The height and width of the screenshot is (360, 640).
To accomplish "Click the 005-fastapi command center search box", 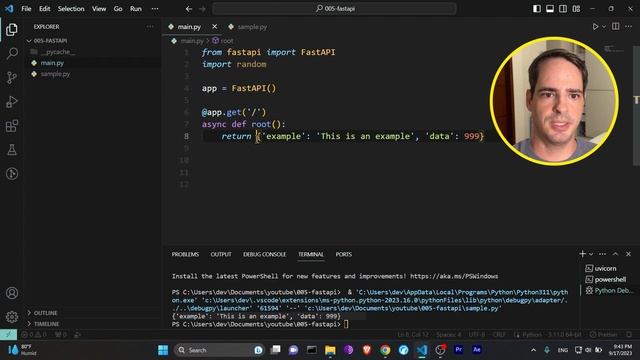I will pos(334,9).
